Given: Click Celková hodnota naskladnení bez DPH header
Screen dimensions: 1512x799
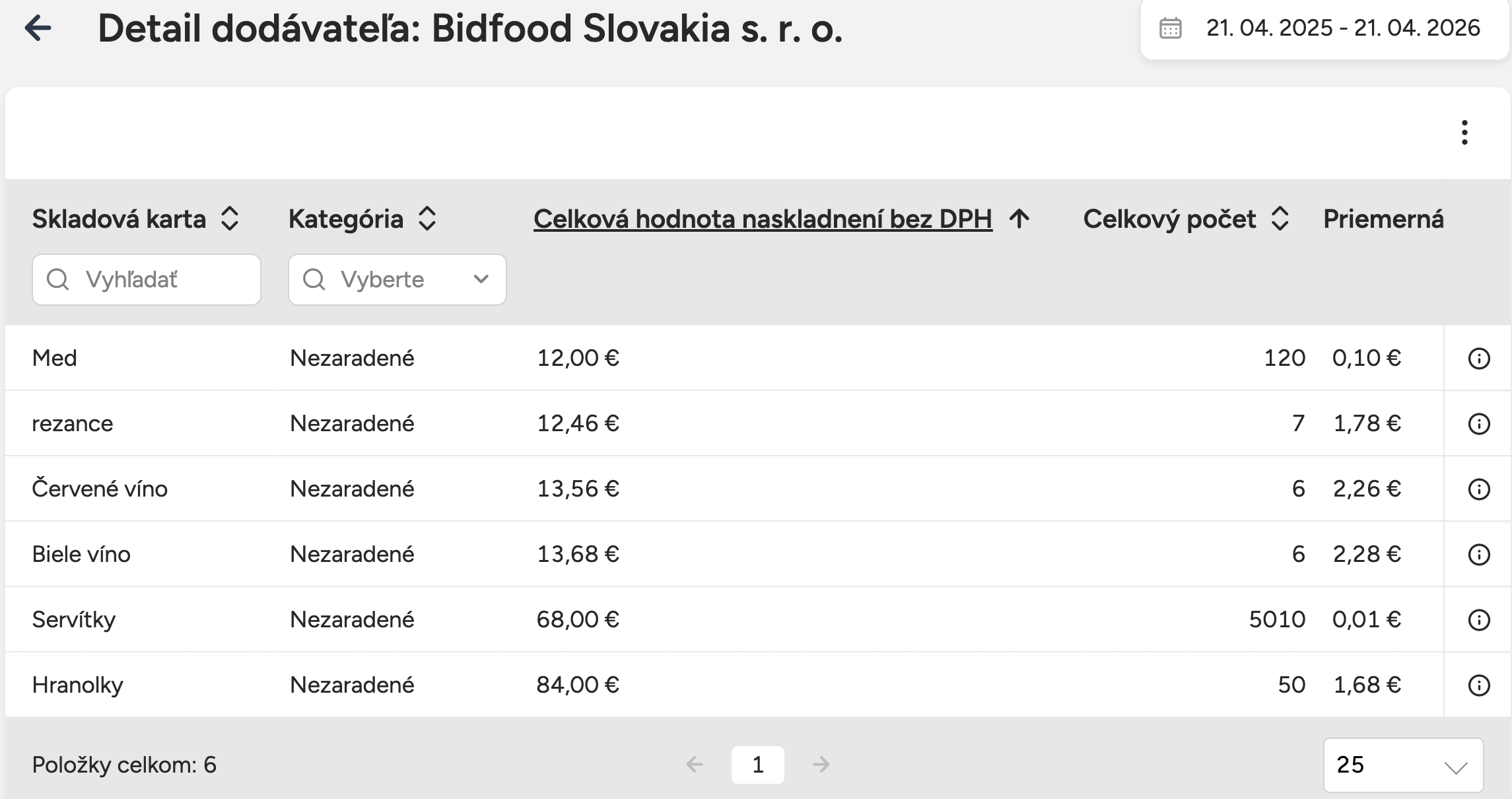Looking at the screenshot, I should [x=763, y=219].
